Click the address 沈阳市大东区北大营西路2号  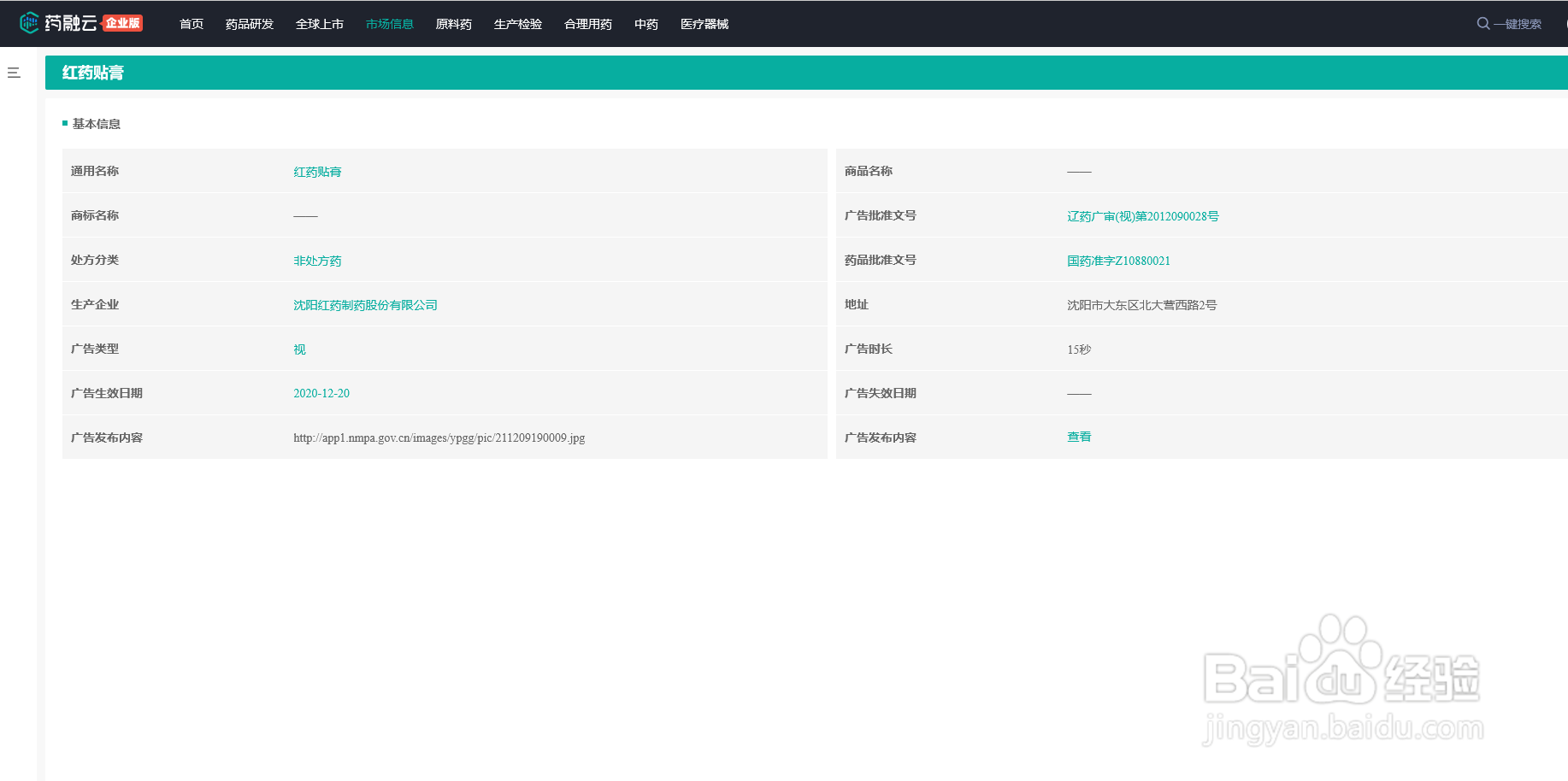(x=1141, y=305)
